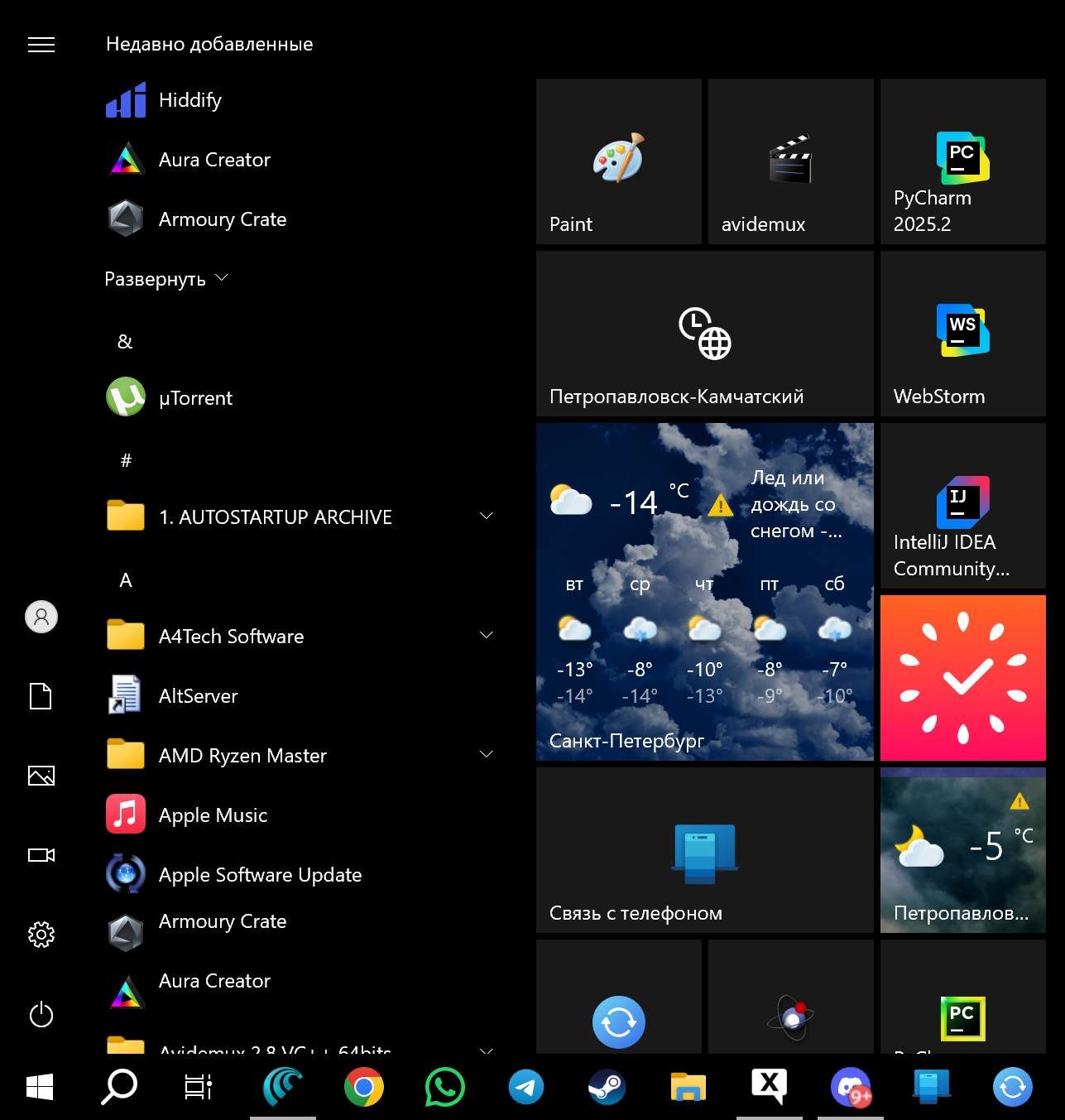Click the Power button in Start rail

click(41, 1014)
